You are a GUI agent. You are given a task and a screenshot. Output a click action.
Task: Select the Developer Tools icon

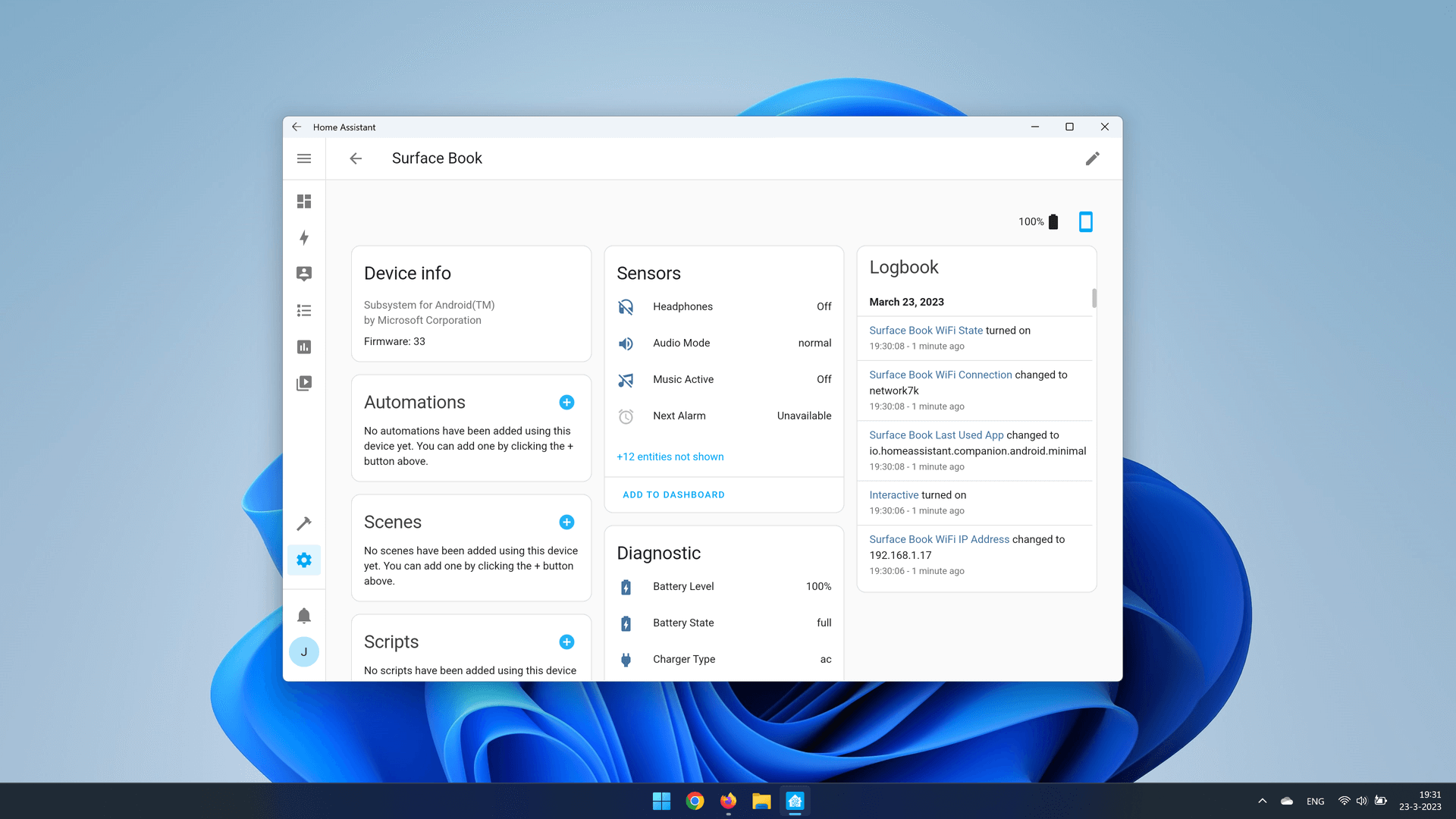(x=303, y=523)
